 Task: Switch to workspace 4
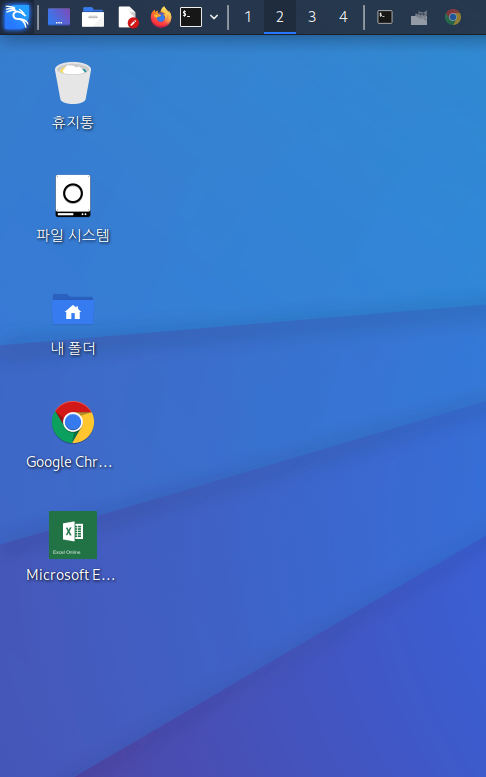(343, 17)
